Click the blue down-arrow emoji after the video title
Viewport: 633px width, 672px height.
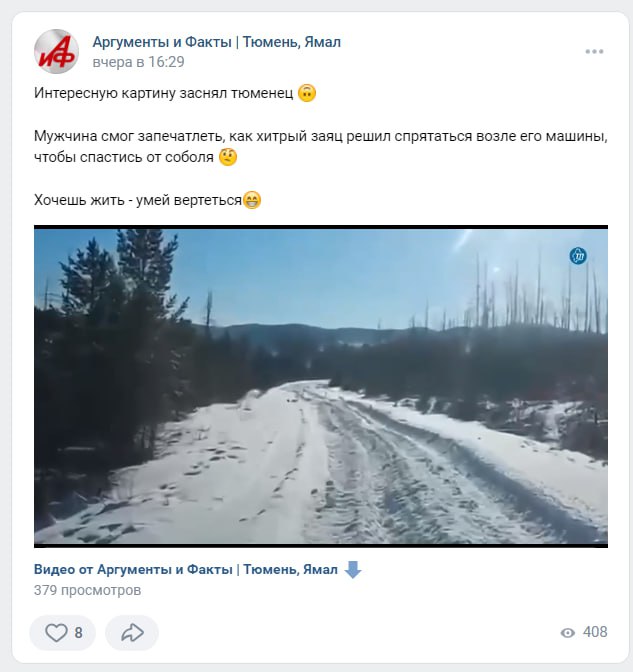point(353,570)
